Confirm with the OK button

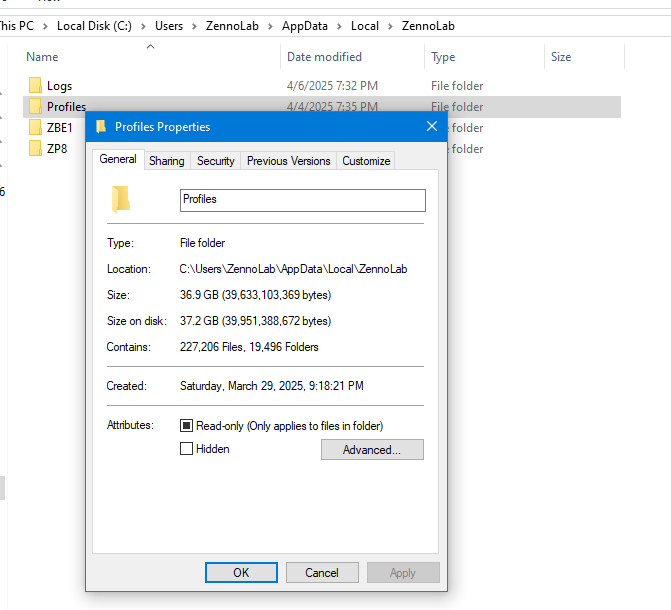click(241, 573)
